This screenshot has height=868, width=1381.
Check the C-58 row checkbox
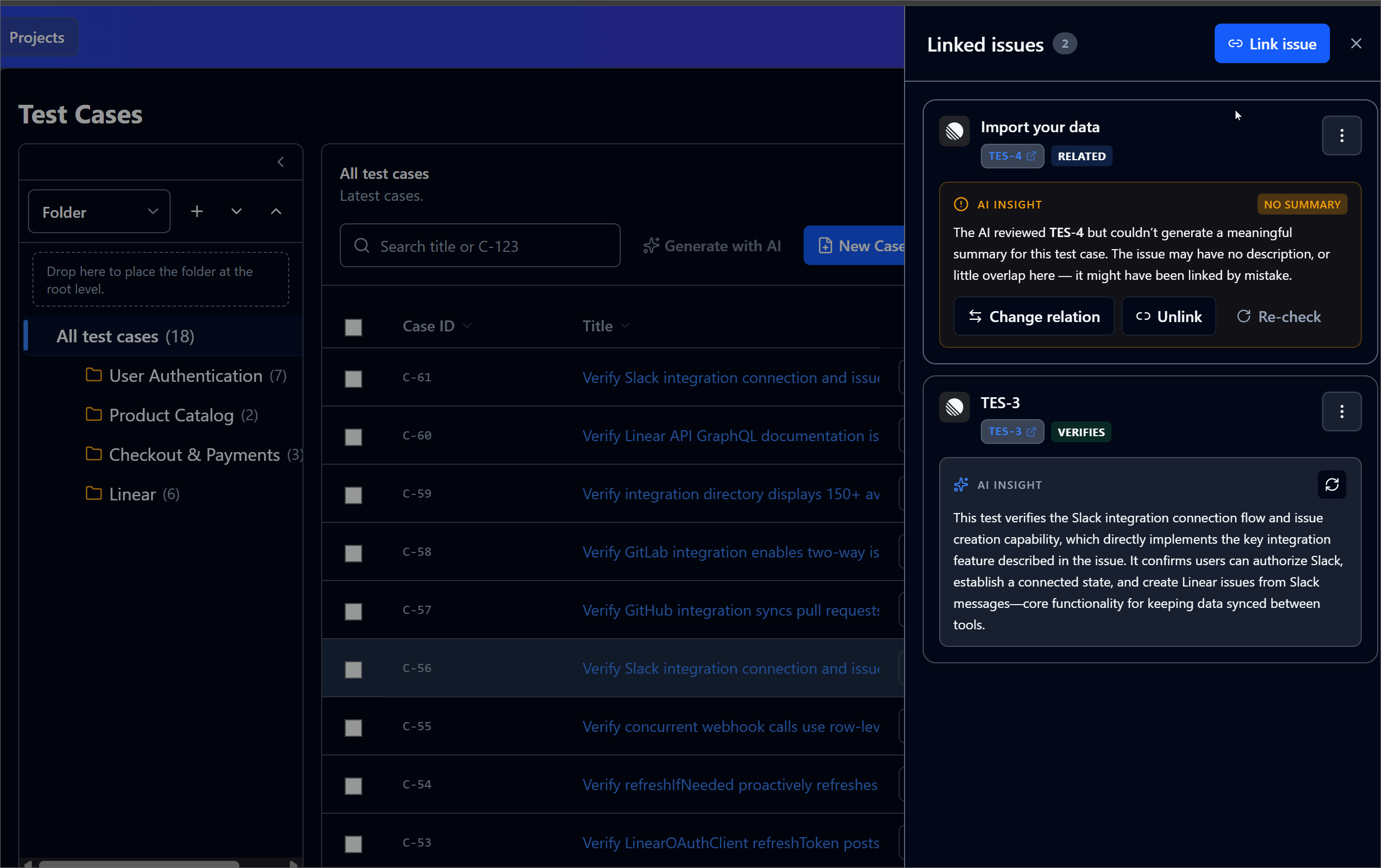353,553
